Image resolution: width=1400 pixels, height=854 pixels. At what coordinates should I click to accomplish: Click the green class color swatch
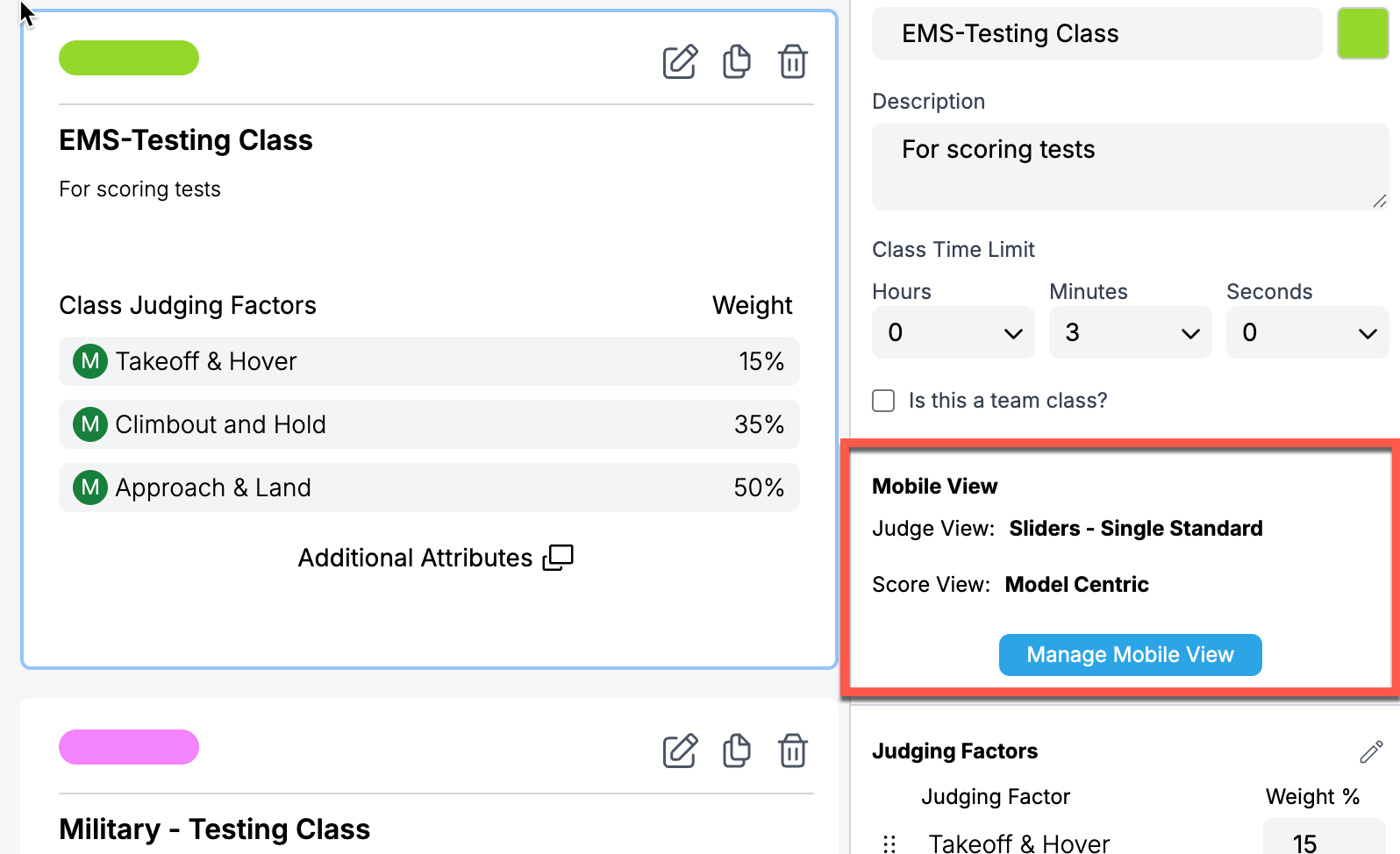1362,33
